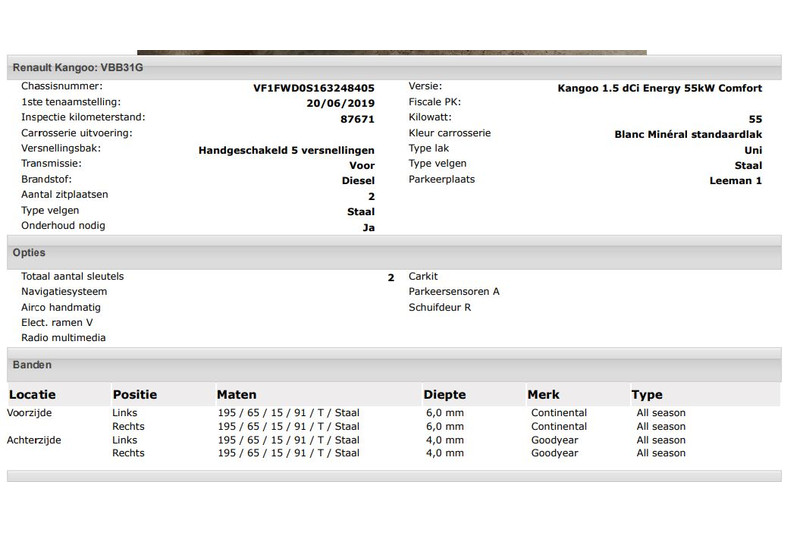Select the Kangoo 1.5 dCi Energy version text
Viewport: 800px width, 533px height.
point(659,87)
